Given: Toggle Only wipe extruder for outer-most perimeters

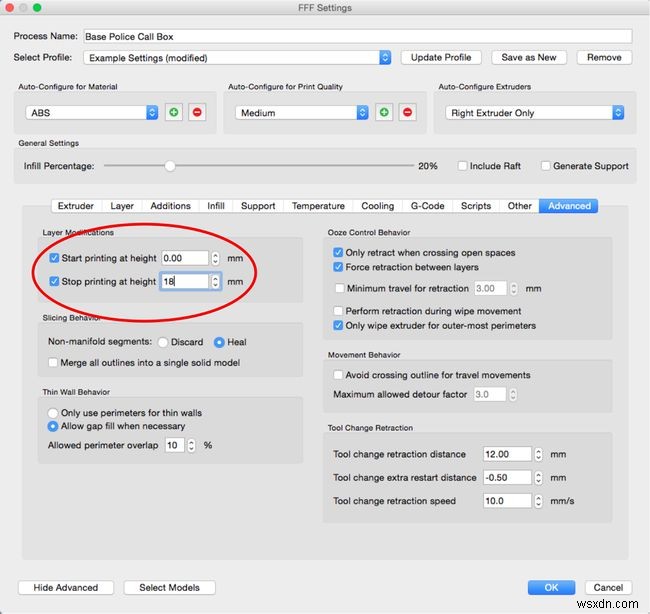Looking at the screenshot, I should point(338,325).
